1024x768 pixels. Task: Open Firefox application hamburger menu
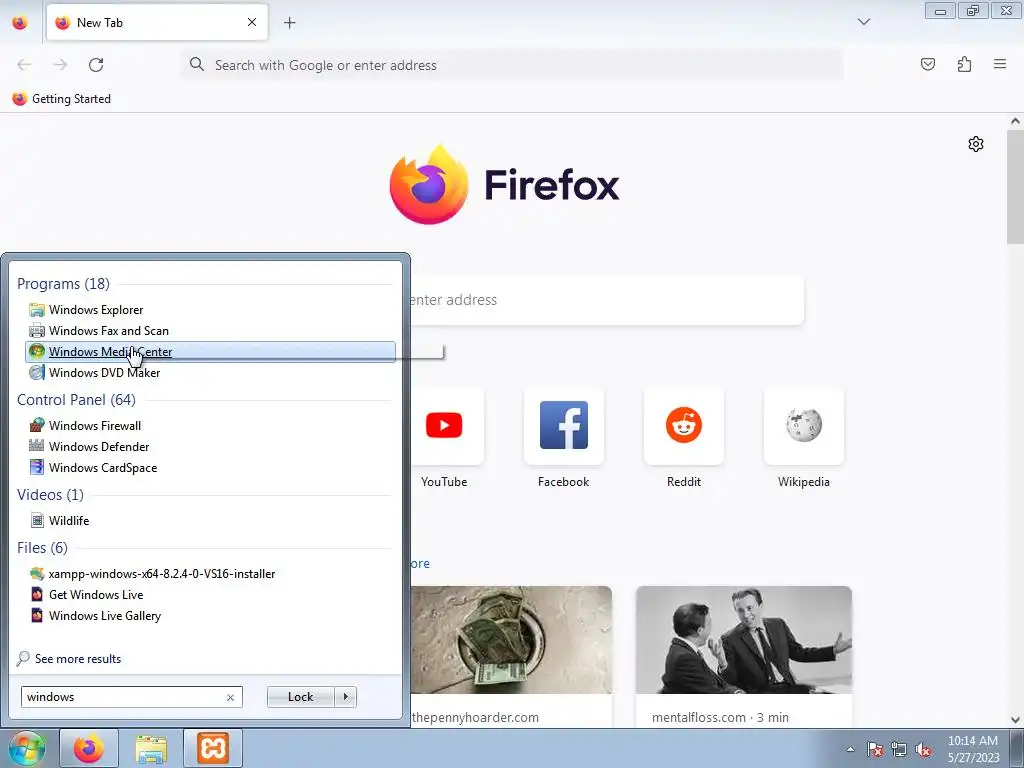tap(1000, 64)
